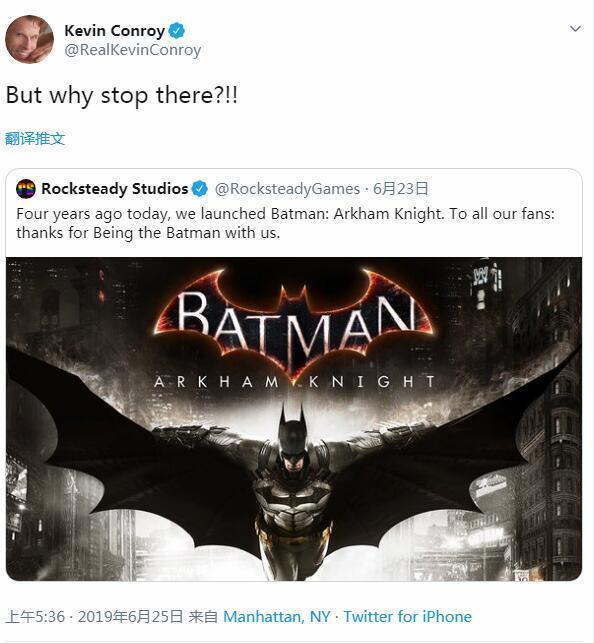The height and width of the screenshot is (643, 594).
Task: Click Kevin Conroy's verified badge
Action: click(x=177, y=31)
